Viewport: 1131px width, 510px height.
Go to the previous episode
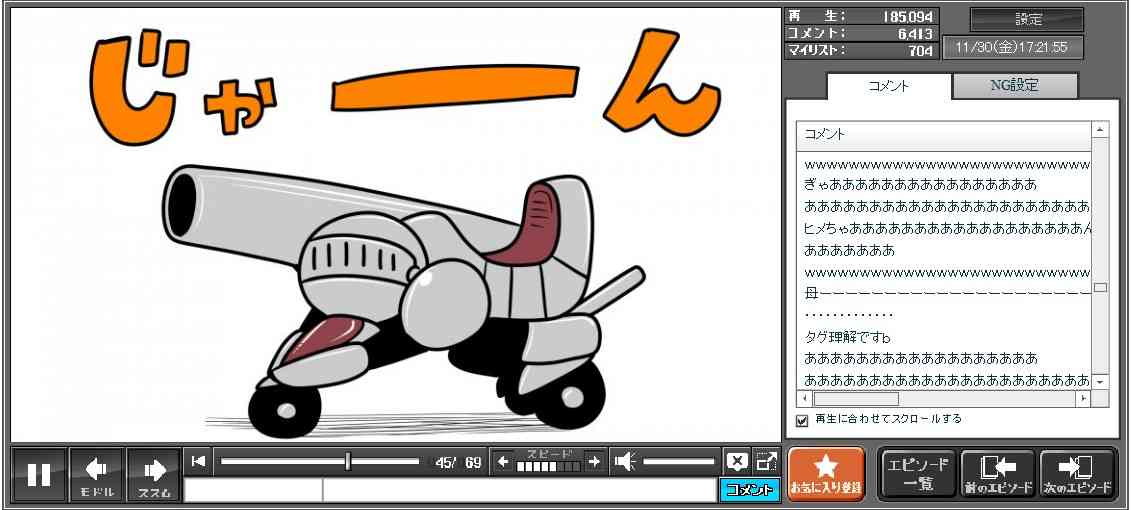997,474
